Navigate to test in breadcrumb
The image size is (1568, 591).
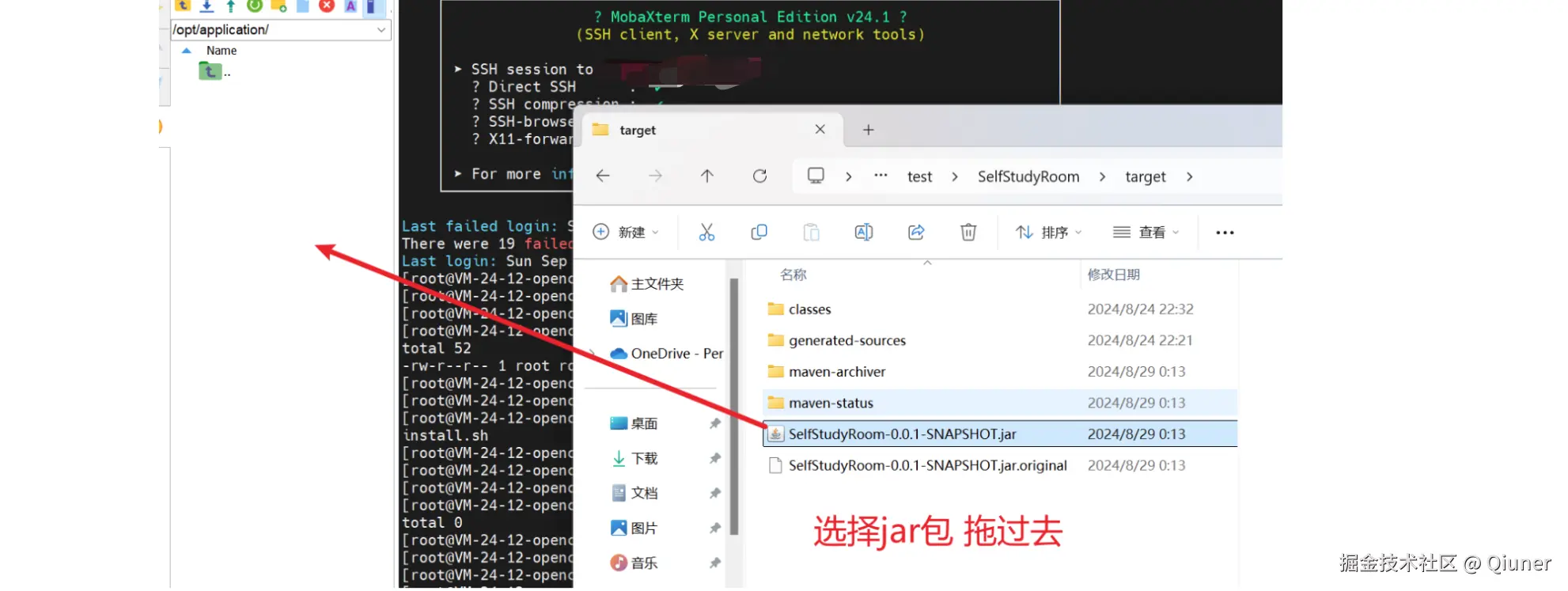919,176
